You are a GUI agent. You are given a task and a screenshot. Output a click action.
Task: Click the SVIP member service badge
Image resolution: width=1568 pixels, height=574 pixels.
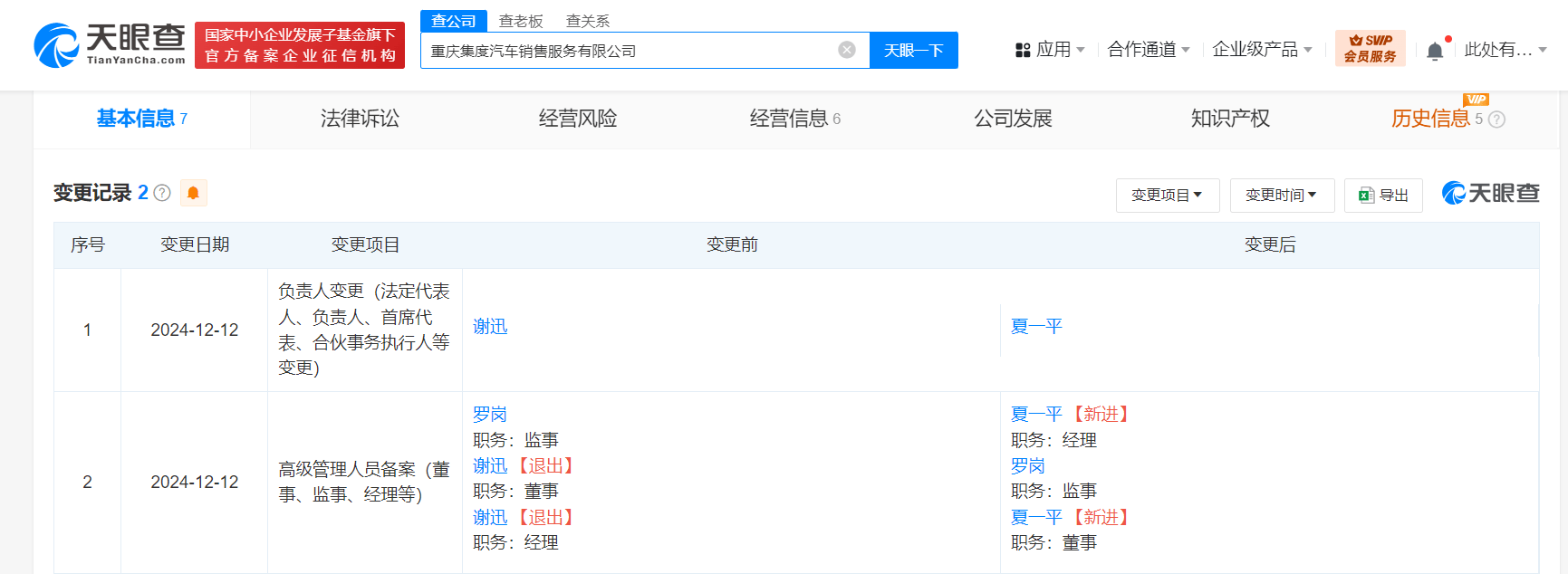point(1370,49)
